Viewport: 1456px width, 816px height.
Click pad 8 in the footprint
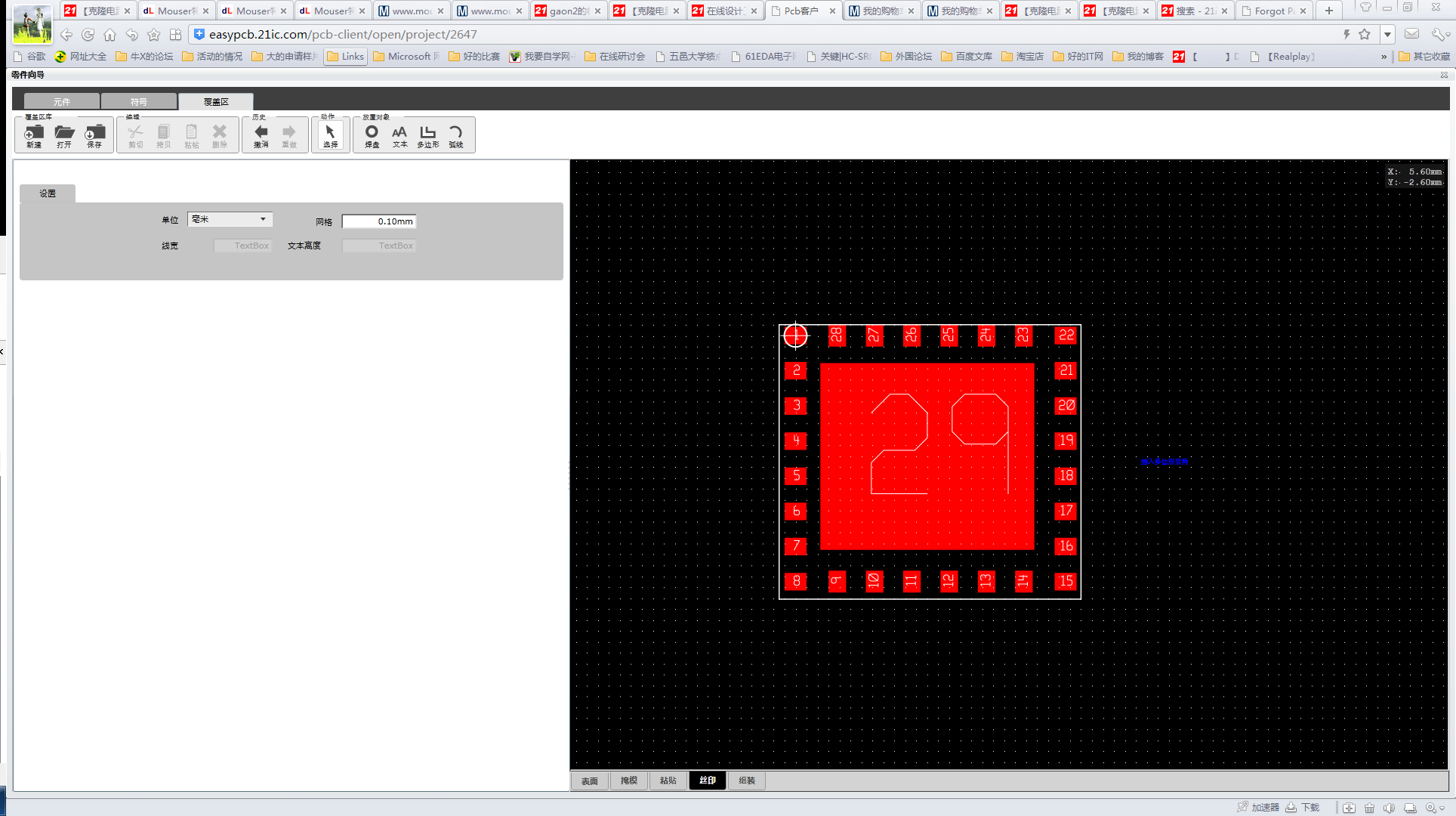[x=796, y=581]
